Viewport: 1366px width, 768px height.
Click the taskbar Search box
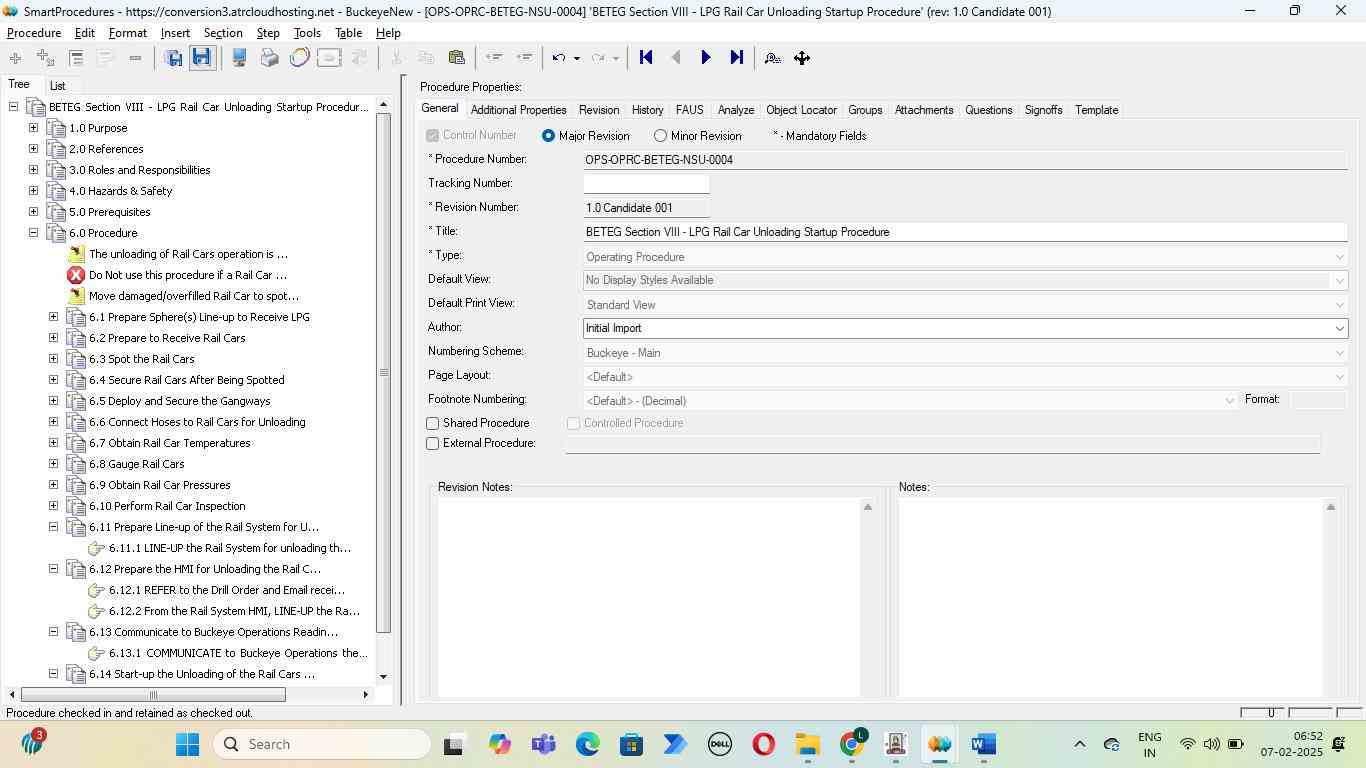click(x=323, y=744)
